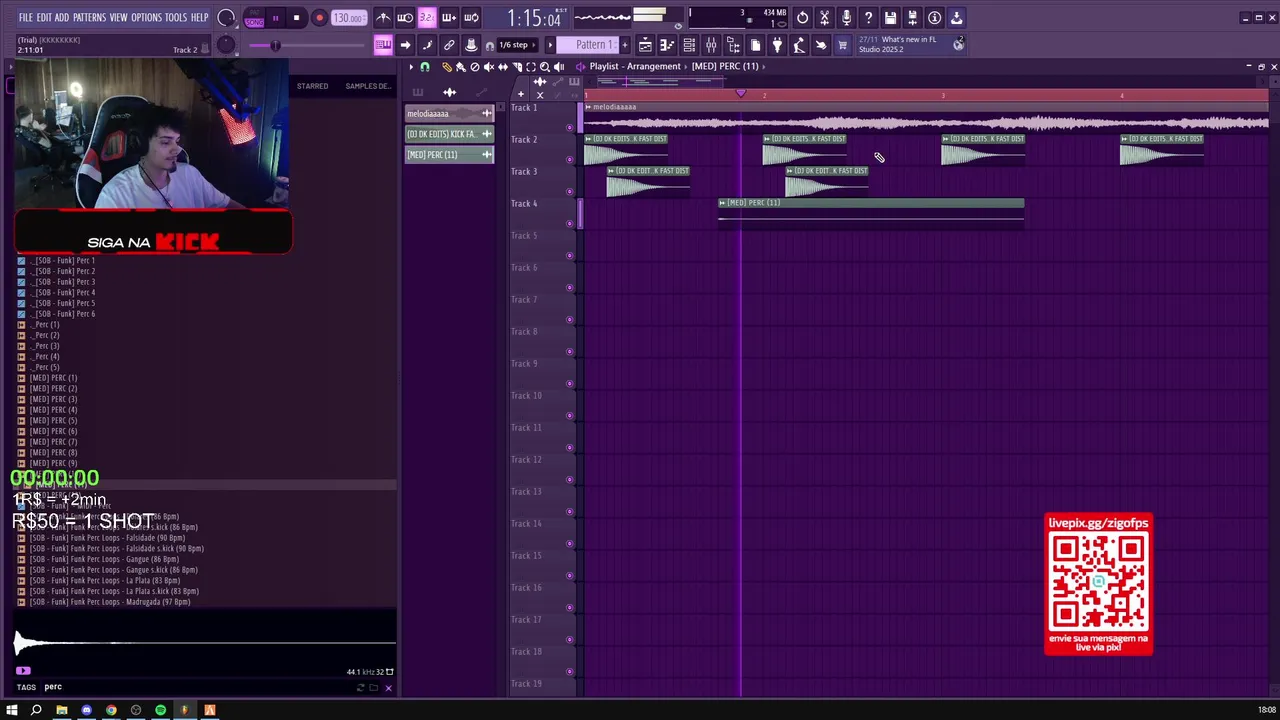The image size is (1280, 720).
Task: Click the 130.000 tempo field
Action: (x=348, y=18)
